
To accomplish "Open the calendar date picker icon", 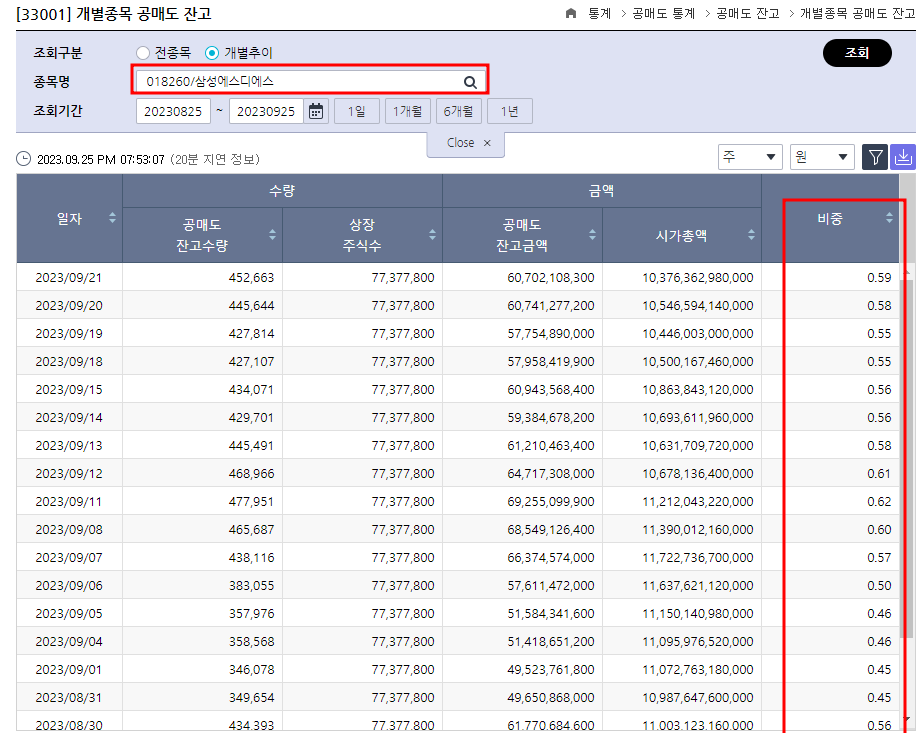I will (x=316, y=111).
